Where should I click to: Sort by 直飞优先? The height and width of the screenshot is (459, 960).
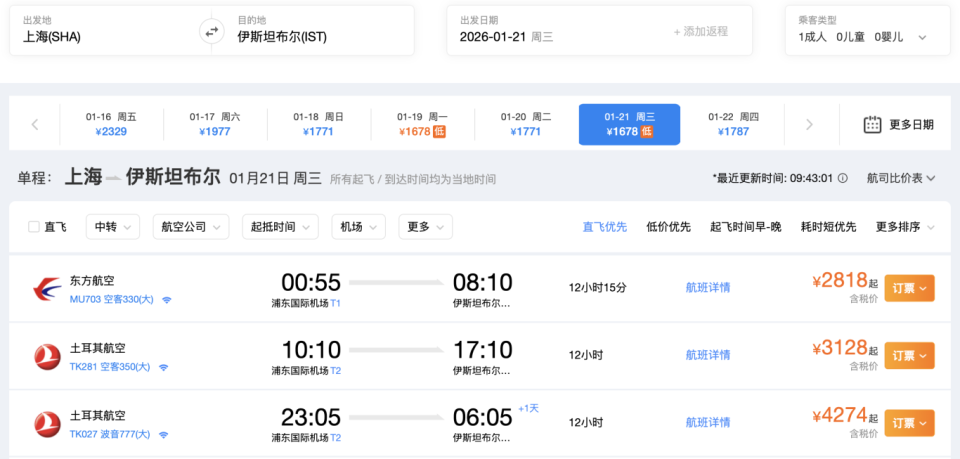pos(605,227)
